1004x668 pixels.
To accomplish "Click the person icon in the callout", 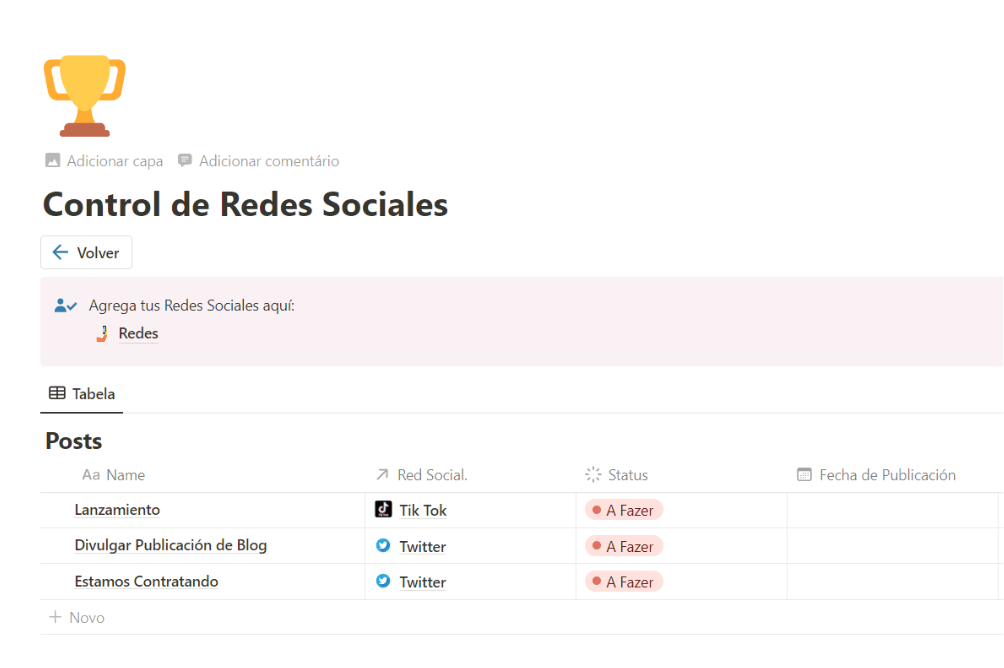I will [65, 305].
